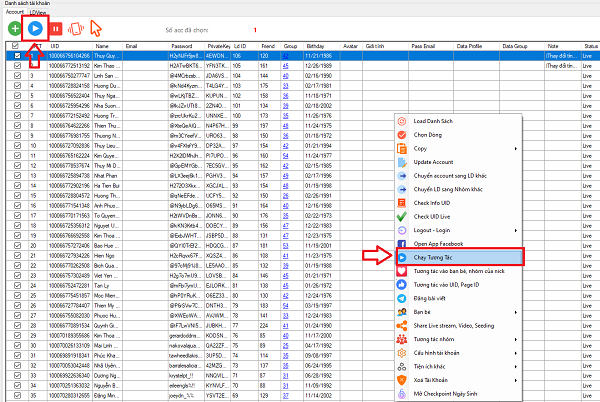
Task: Click the Facebook icon of Open App Facebook
Action: (401, 244)
